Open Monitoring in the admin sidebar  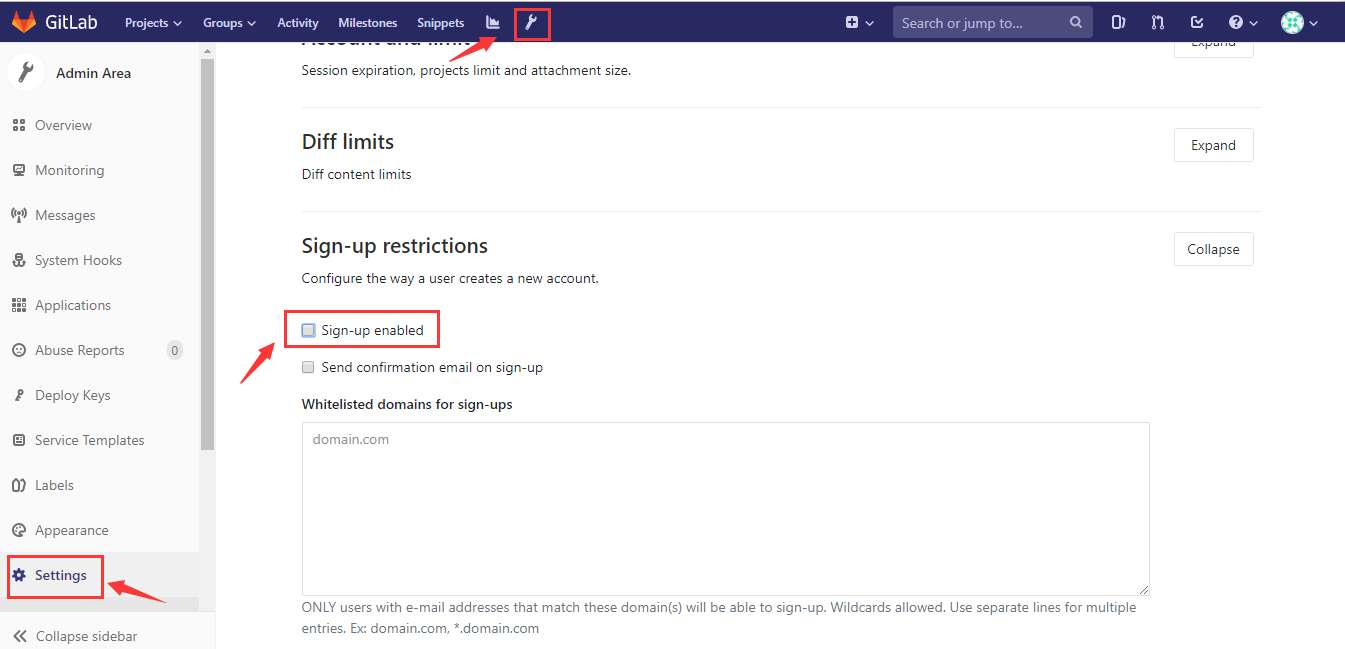[69, 170]
